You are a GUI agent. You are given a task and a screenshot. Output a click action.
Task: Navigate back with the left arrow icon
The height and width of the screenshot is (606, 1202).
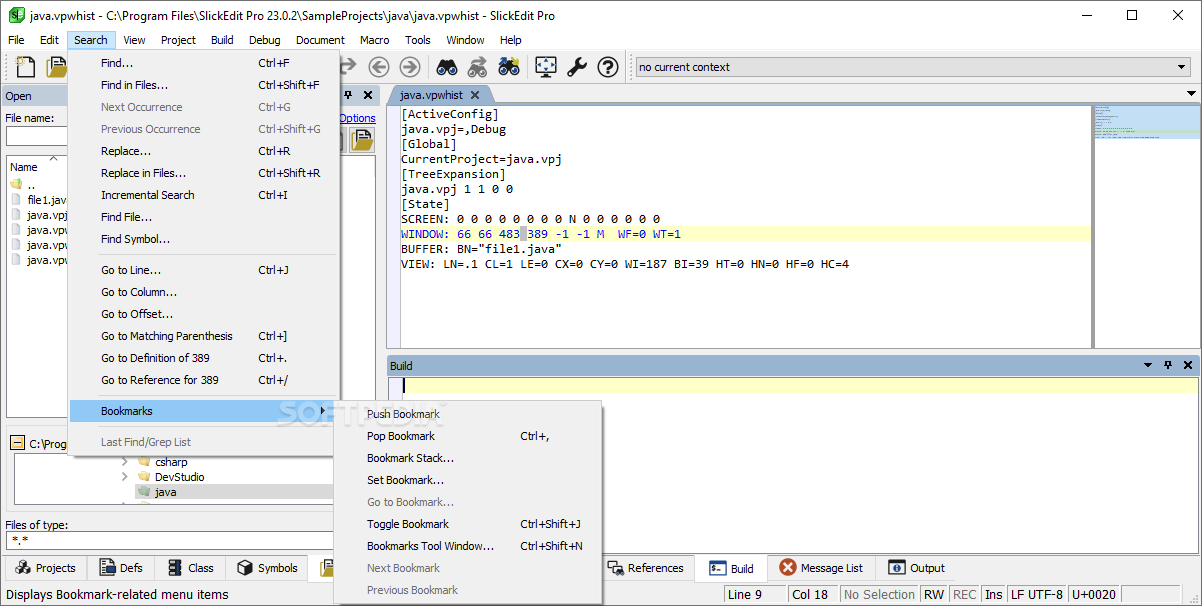[378, 67]
